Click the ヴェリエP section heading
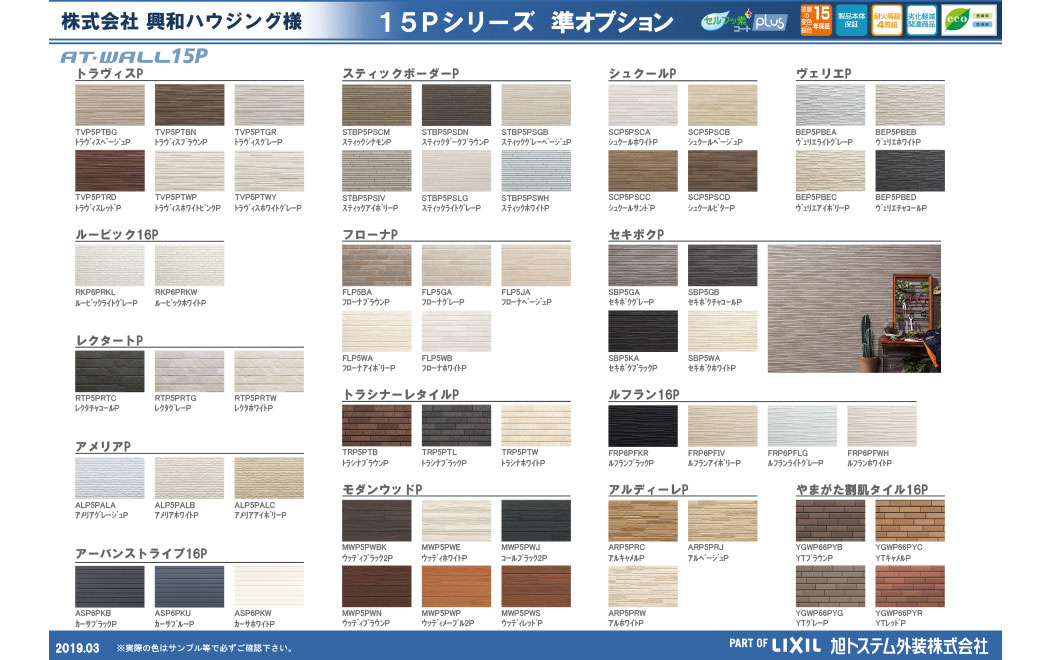This screenshot has width=1052, height=660. (x=823, y=73)
